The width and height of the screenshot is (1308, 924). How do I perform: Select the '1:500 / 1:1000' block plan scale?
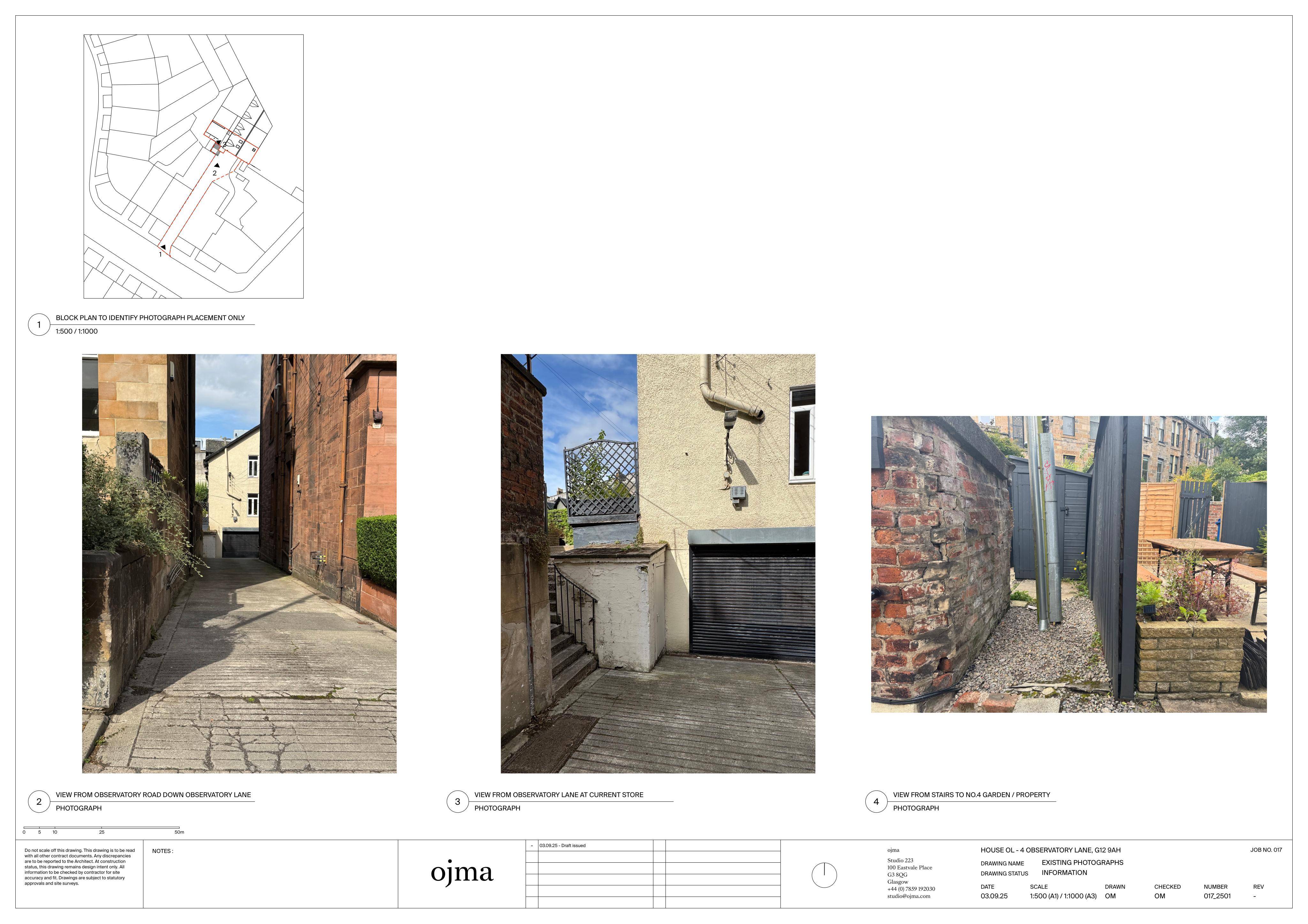[77, 331]
